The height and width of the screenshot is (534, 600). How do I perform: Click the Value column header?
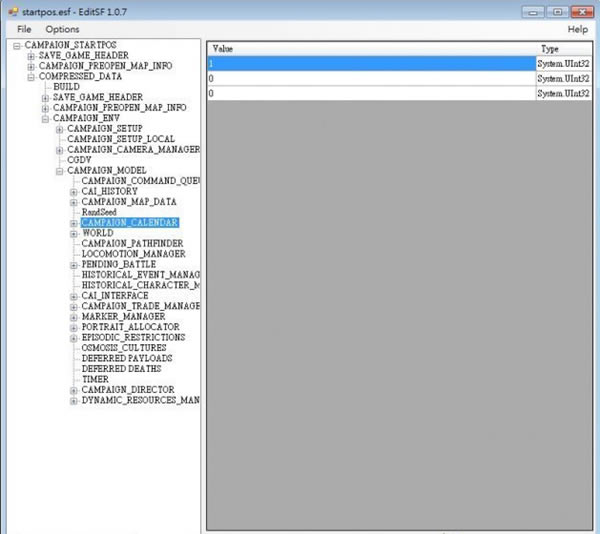pyautogui.click(x=370, y=48)
